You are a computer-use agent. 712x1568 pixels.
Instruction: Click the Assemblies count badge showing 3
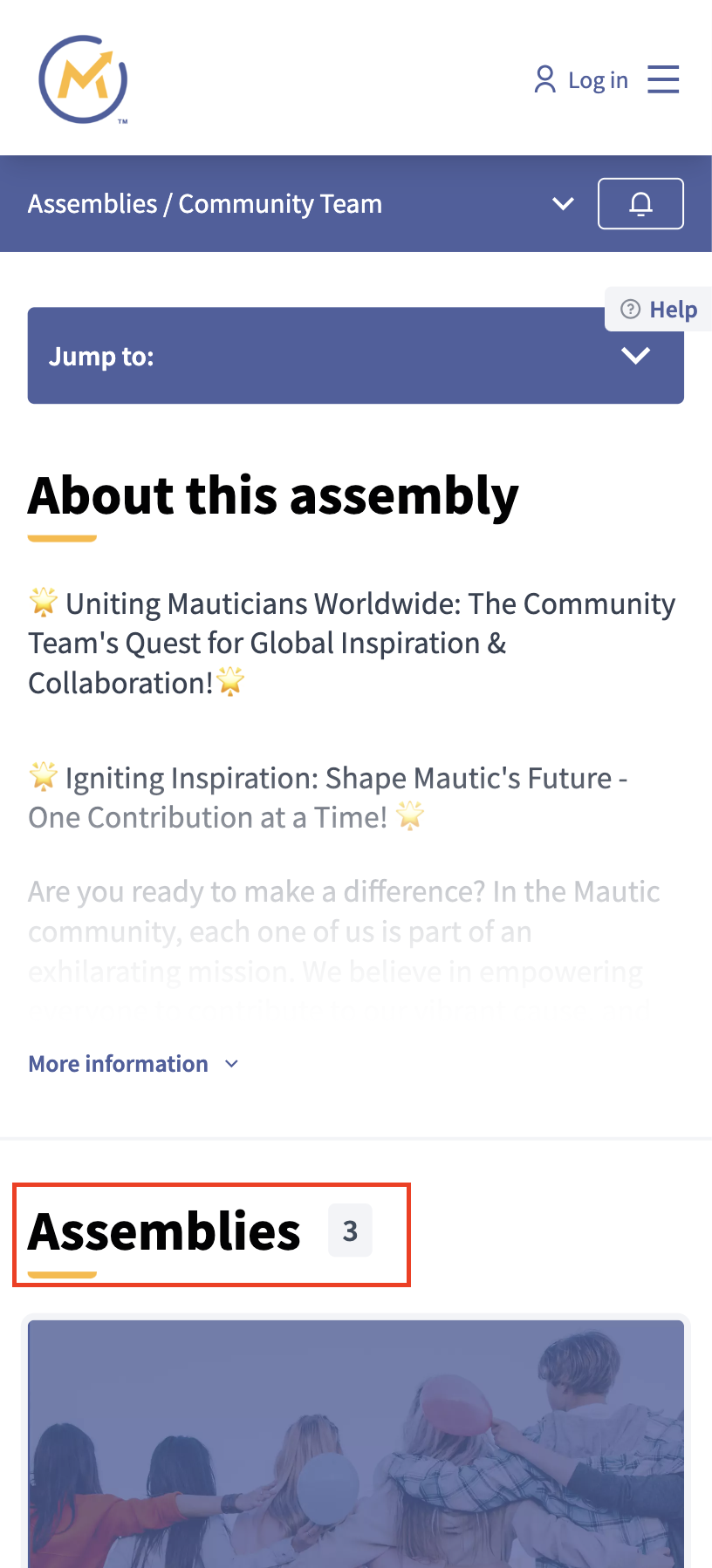coord(350,1231)
